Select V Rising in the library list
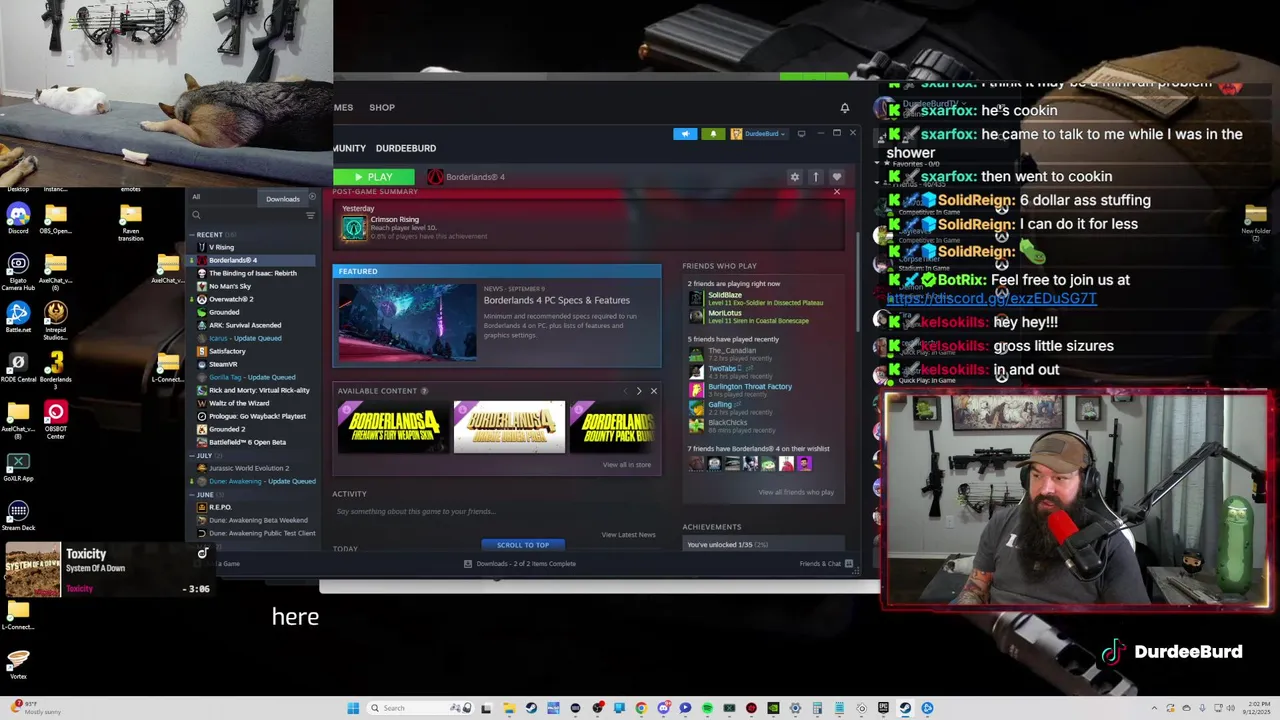The image size is (1280, 720). coord(221,247)
